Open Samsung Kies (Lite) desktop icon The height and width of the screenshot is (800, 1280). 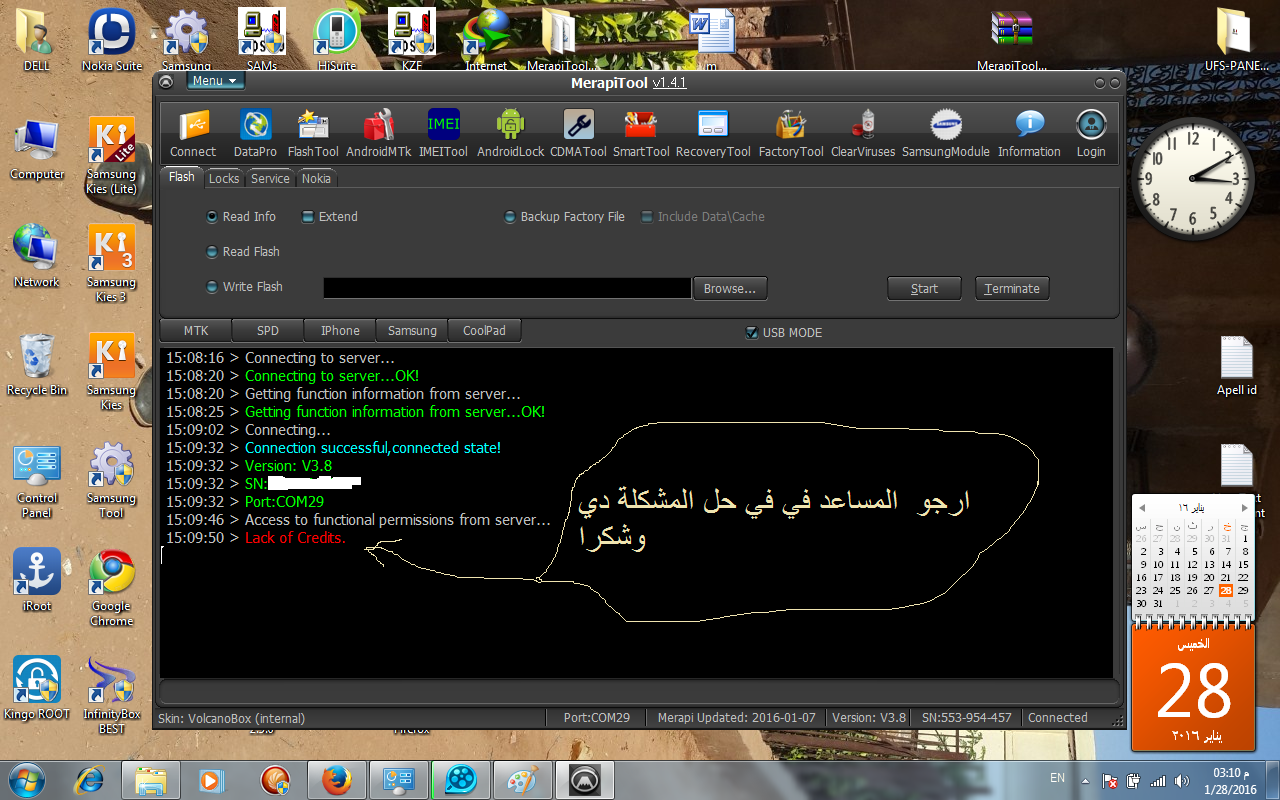pos(111,155)
